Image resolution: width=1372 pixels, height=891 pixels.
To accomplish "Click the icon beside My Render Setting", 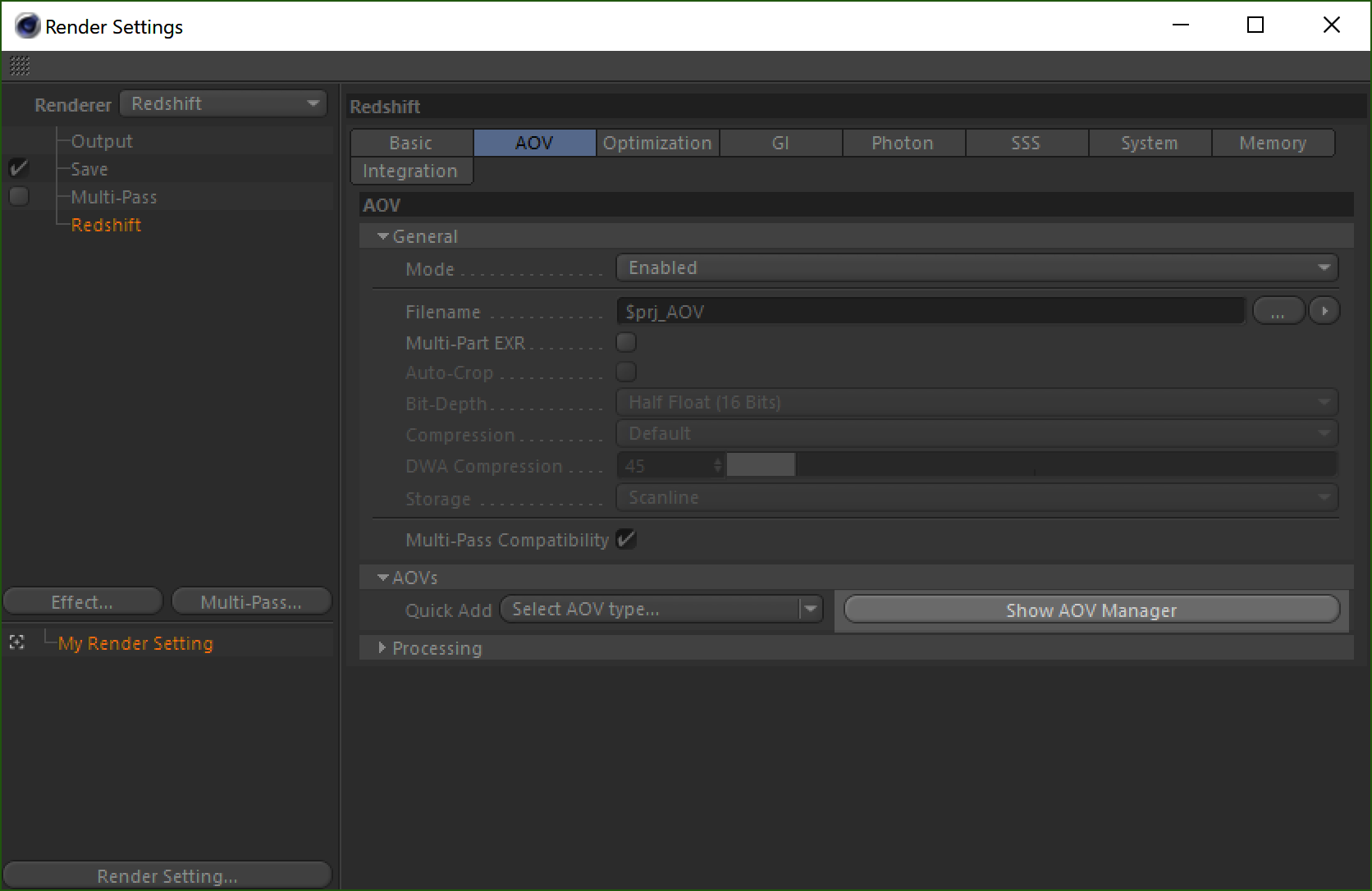I will coord(17,642).
